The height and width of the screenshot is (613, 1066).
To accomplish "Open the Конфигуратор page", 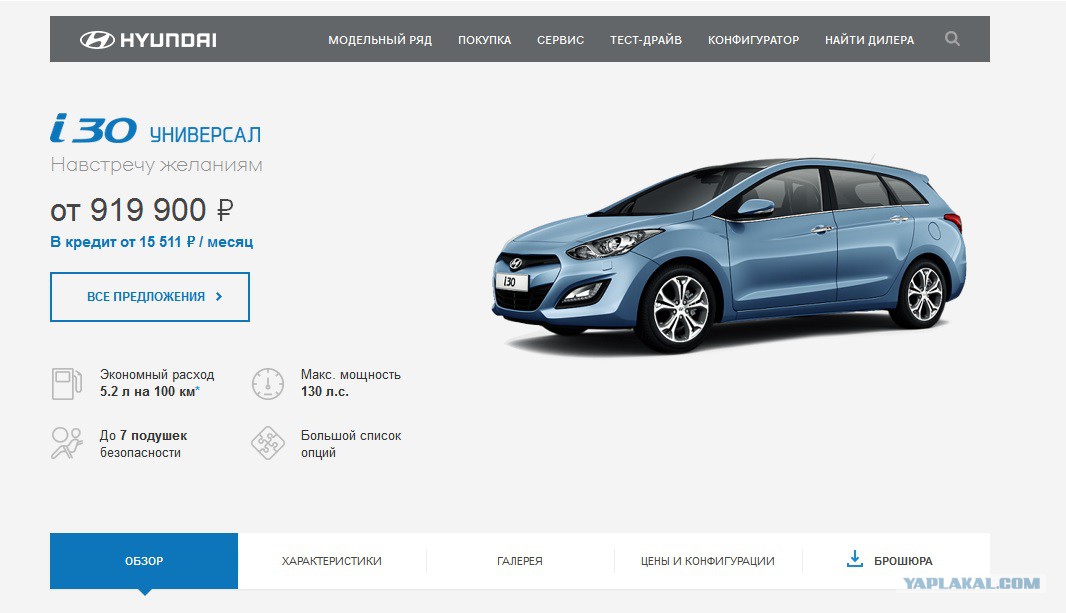I will pos(753,40).
